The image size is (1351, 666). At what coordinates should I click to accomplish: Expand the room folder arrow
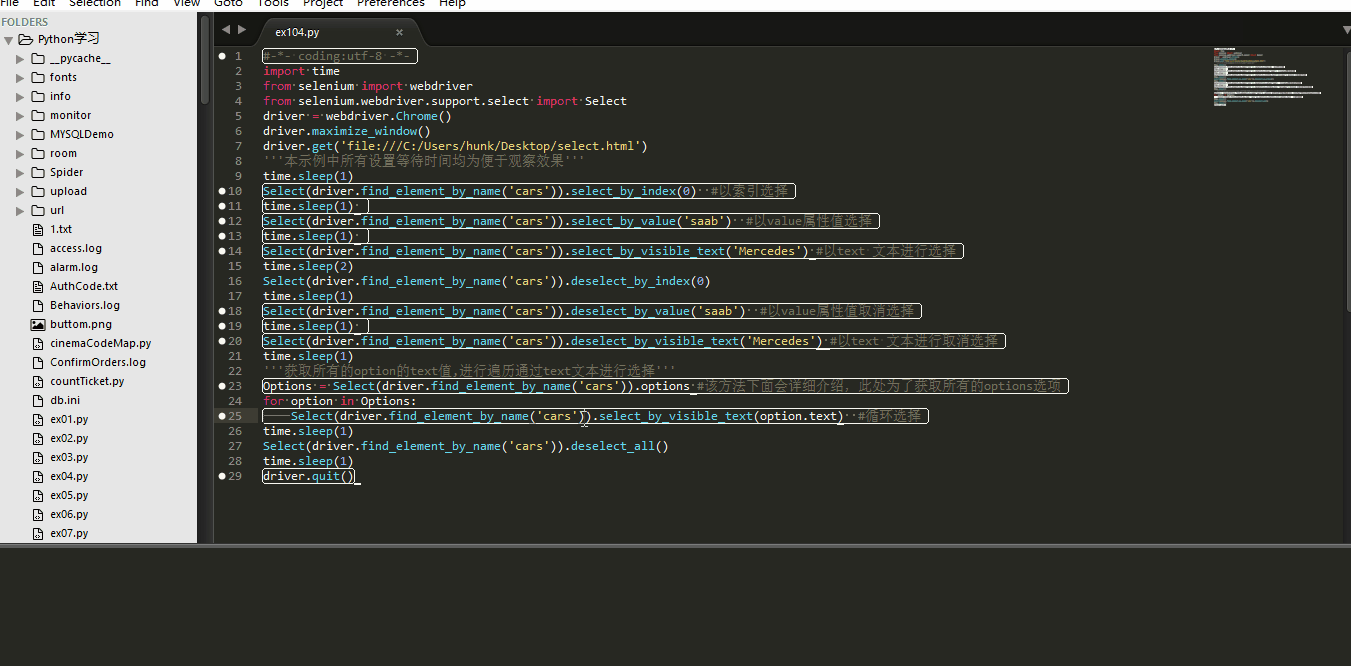20,153
